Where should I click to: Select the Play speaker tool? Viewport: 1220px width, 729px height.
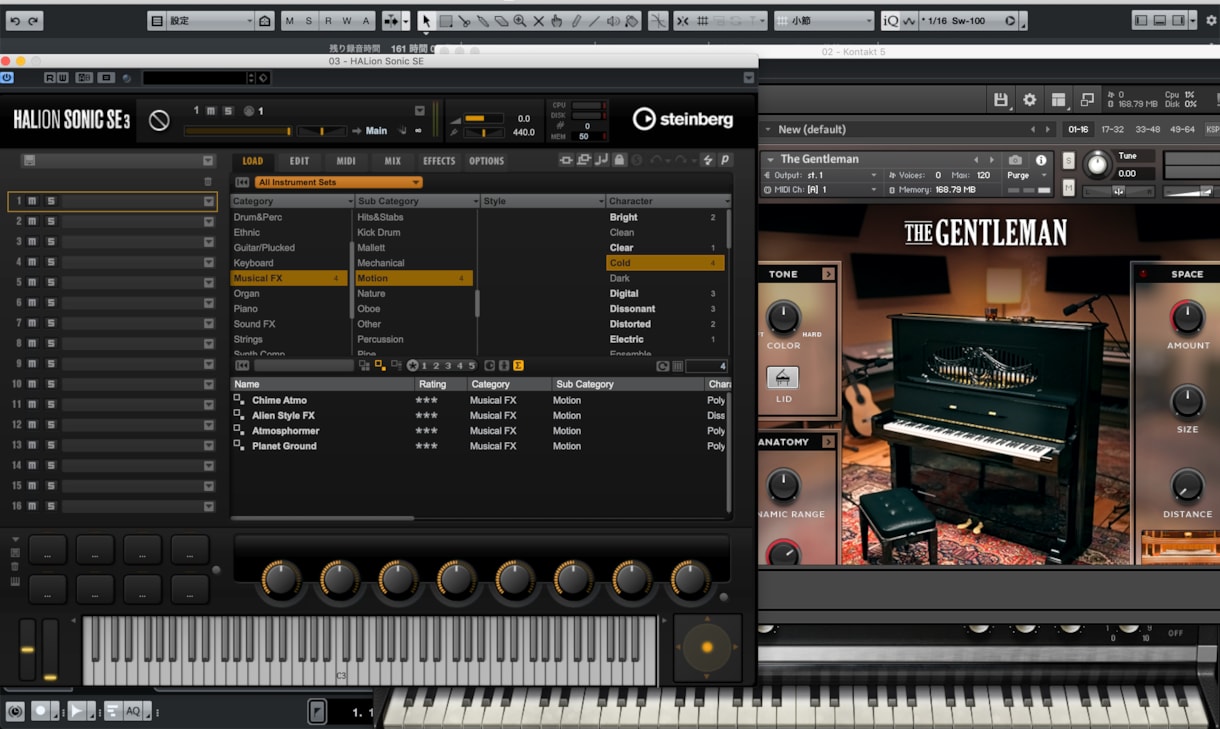(613, 21)
